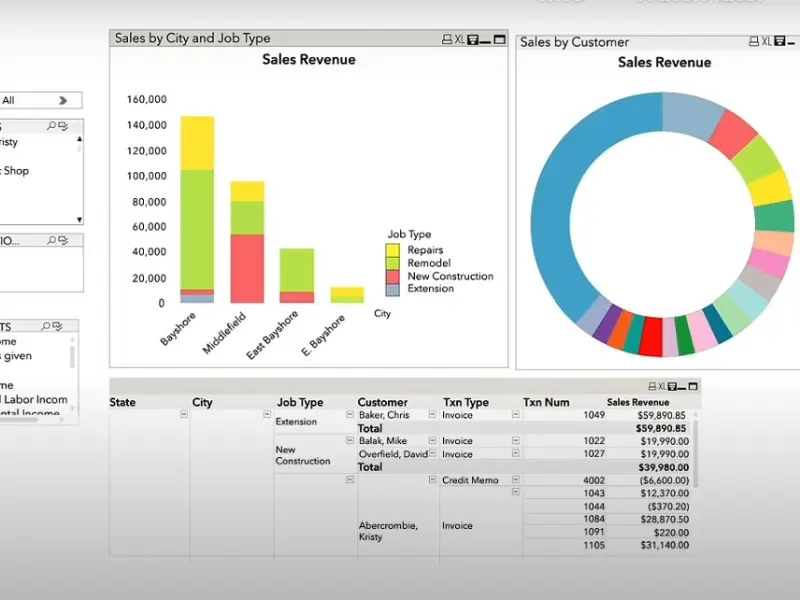Click the Txn Type column header

tap(467, 402)
